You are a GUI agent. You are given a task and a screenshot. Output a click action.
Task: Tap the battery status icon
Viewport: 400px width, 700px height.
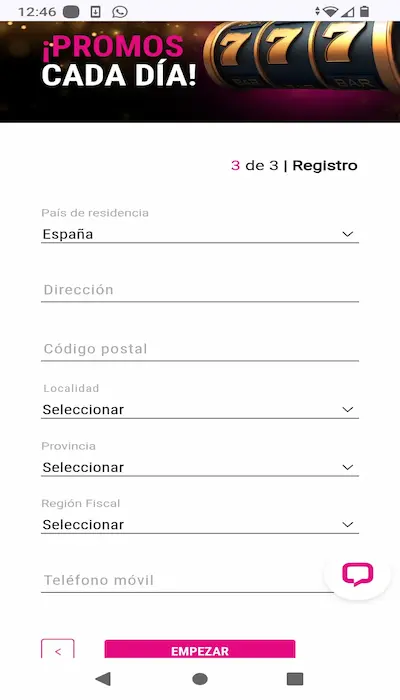364,12
